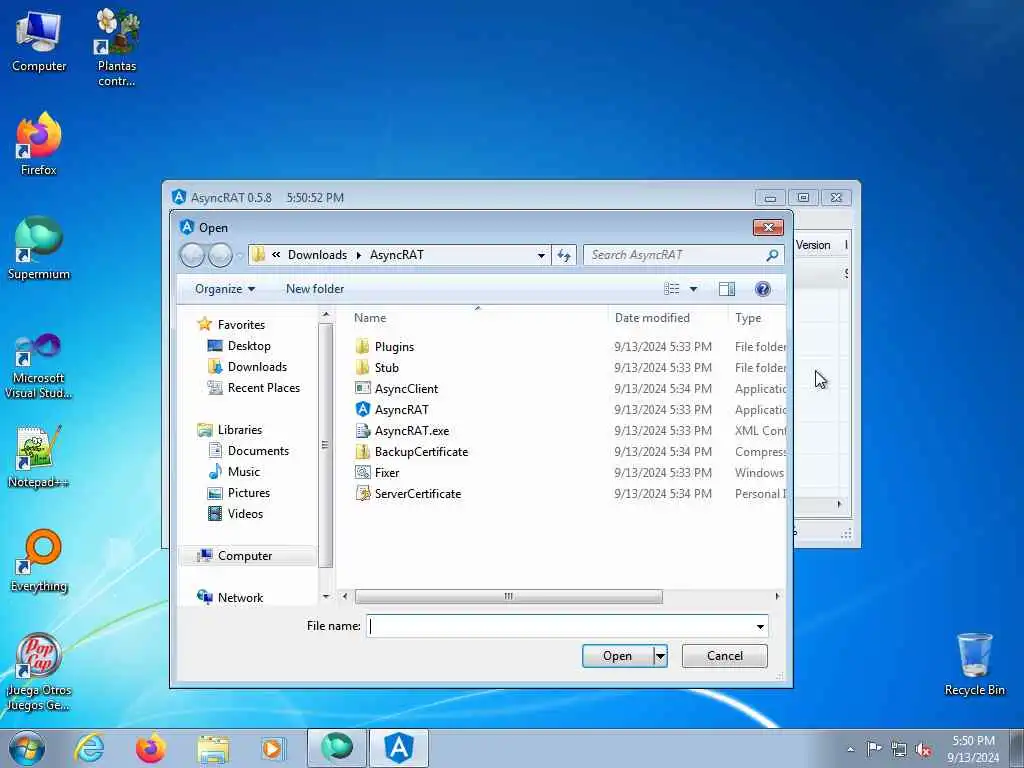Open Windows Explorer from the taskbar
This screenshot has width=1024, height=768.
(x=213, y=748)
